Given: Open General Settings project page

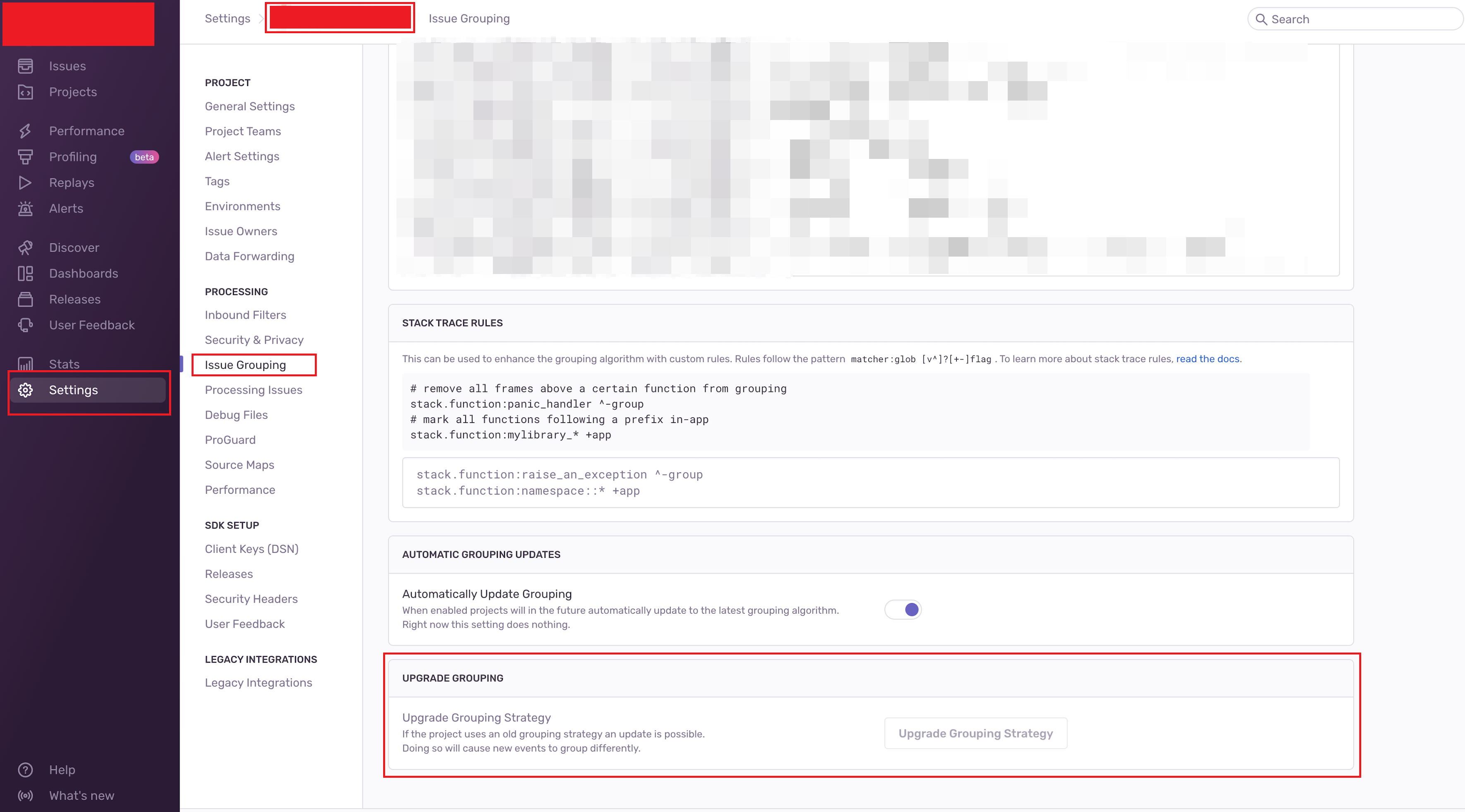Looking at the screenshot, I should [x=250, y=106].
